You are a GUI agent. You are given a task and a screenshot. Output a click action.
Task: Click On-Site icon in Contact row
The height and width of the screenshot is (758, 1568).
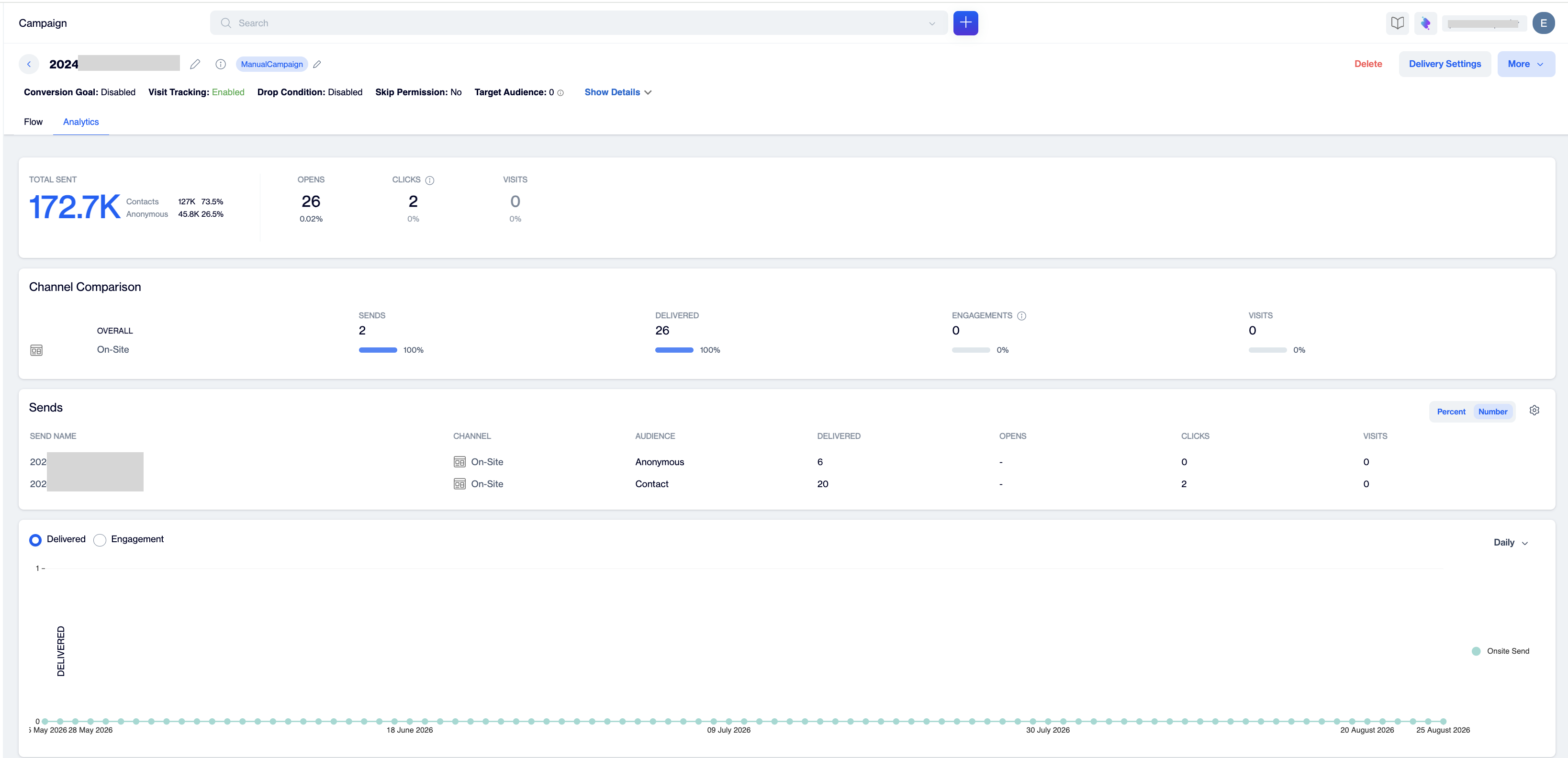point(459,484)
